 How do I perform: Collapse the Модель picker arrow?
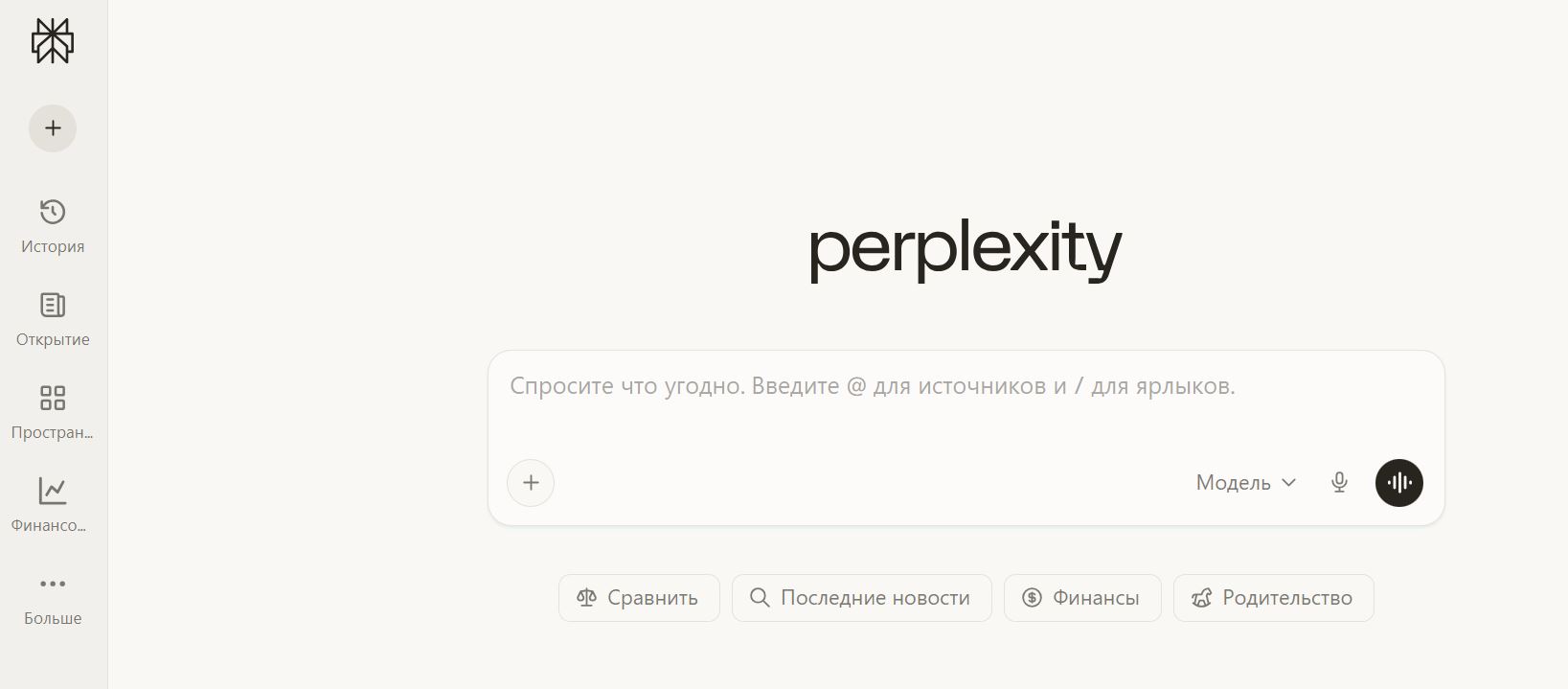click(x=1288, y=484)
